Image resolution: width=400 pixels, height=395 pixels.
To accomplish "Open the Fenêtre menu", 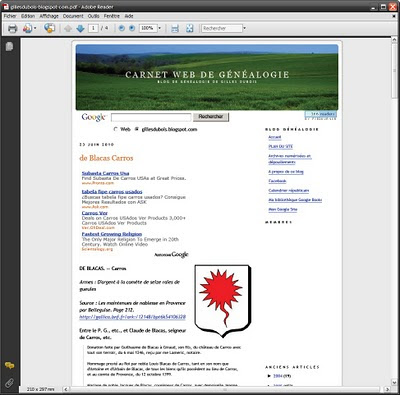I will pyautogui.click(x=111, y=16).
